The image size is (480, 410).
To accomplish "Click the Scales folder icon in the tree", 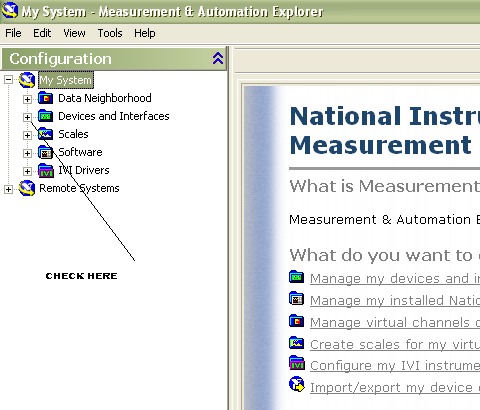I will [46, 134].
